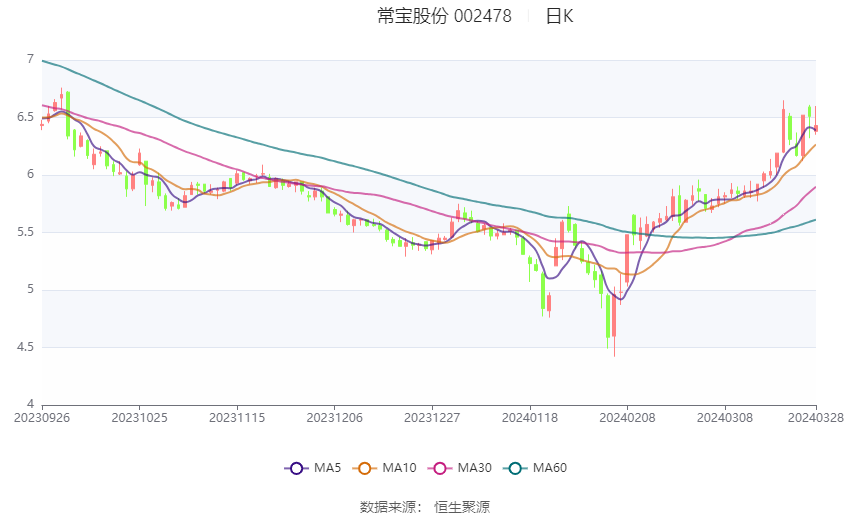Hide the MA30 line via legend label
The width and height of the screenshot is (850, 517).
[x=475, y=468]
